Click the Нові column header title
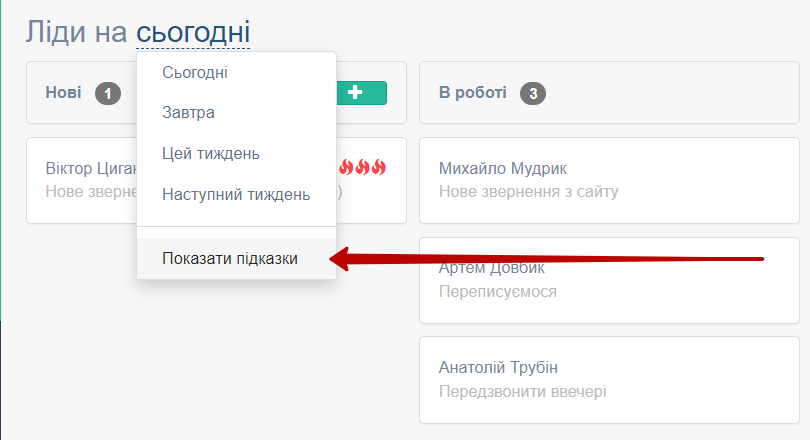This screenshot has height=440, width=810. click(x=64, y=92)
